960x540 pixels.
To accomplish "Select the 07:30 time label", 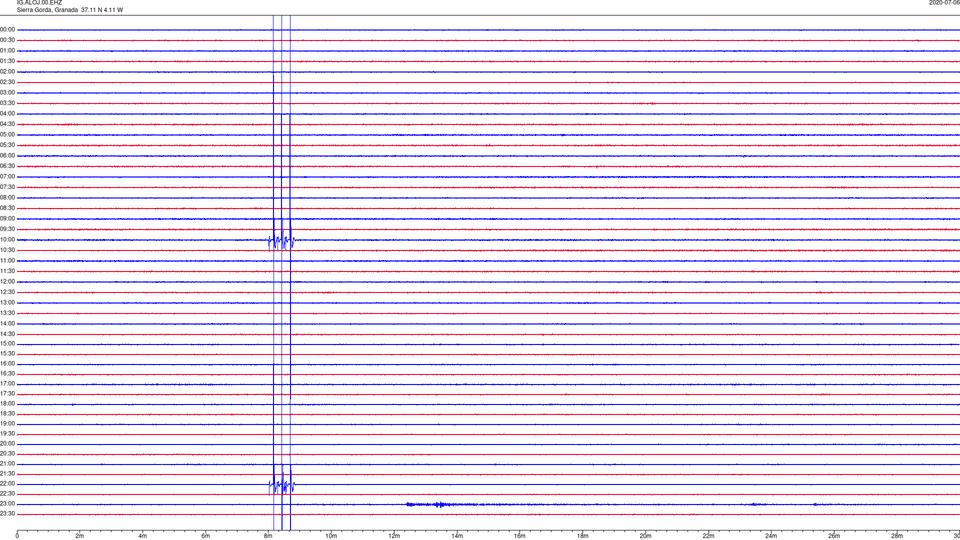I will tap(7, 187).
